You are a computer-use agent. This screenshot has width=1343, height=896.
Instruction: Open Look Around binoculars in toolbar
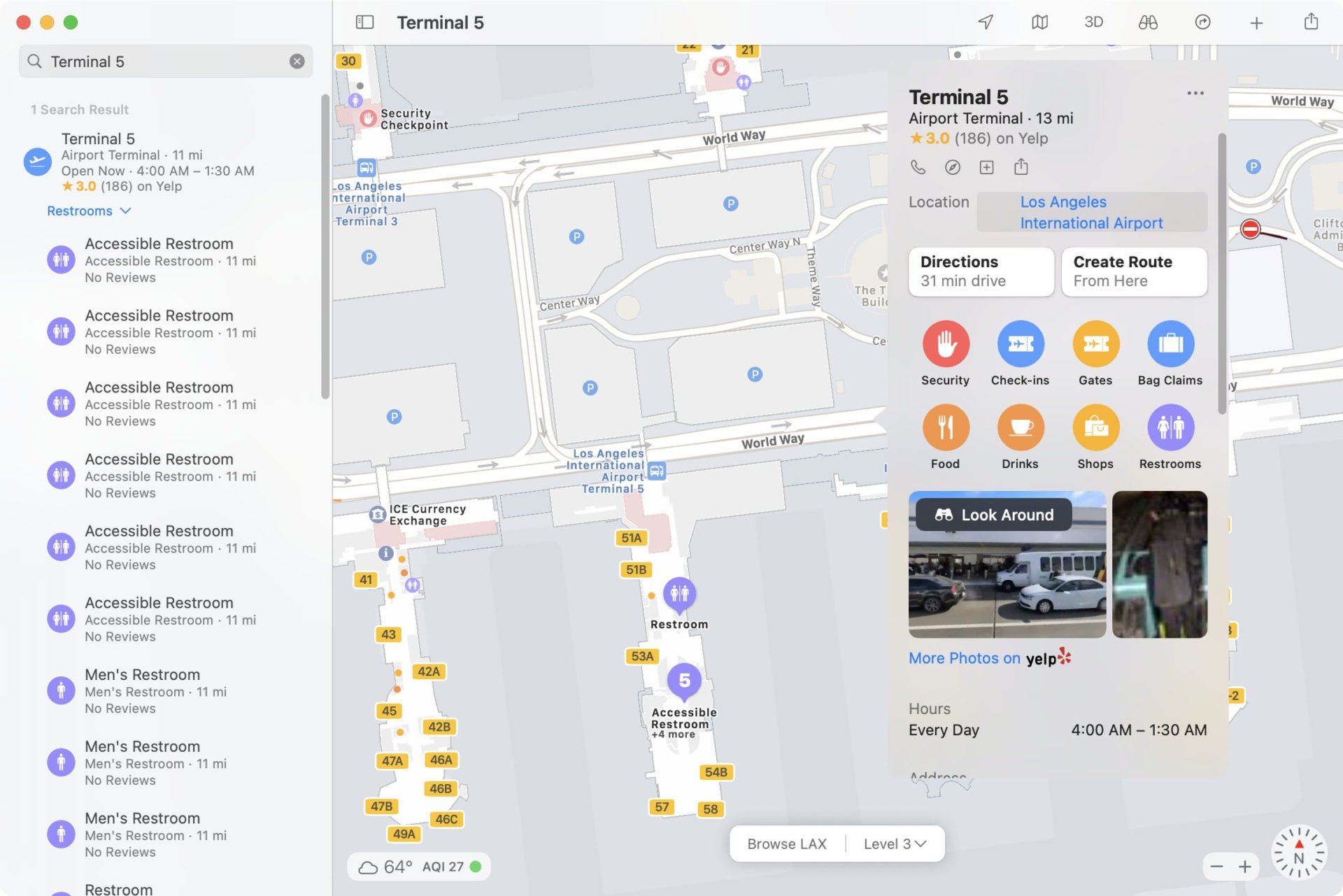[x=1148, y=22]
